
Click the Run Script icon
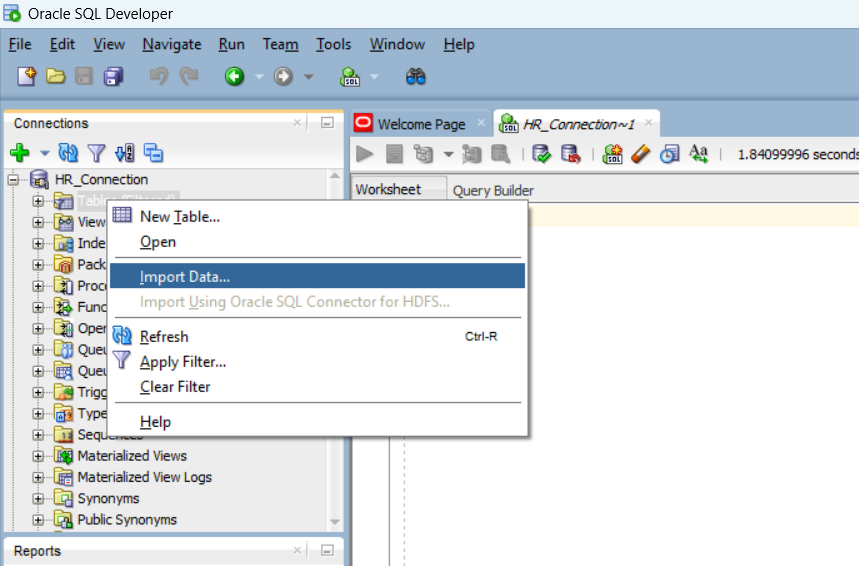pos(394,154)
